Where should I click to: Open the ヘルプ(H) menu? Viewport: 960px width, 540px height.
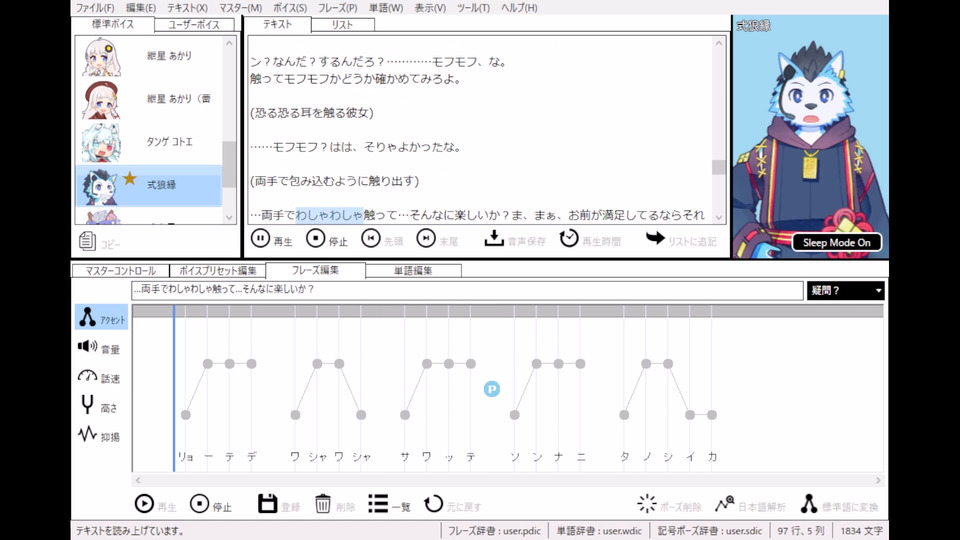[519, 8]
